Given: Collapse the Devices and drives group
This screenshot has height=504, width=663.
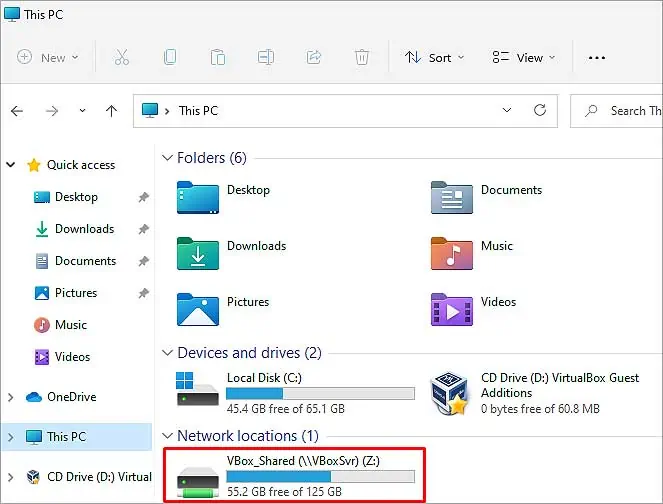Looking at the screenshot, I should (166, 353).
